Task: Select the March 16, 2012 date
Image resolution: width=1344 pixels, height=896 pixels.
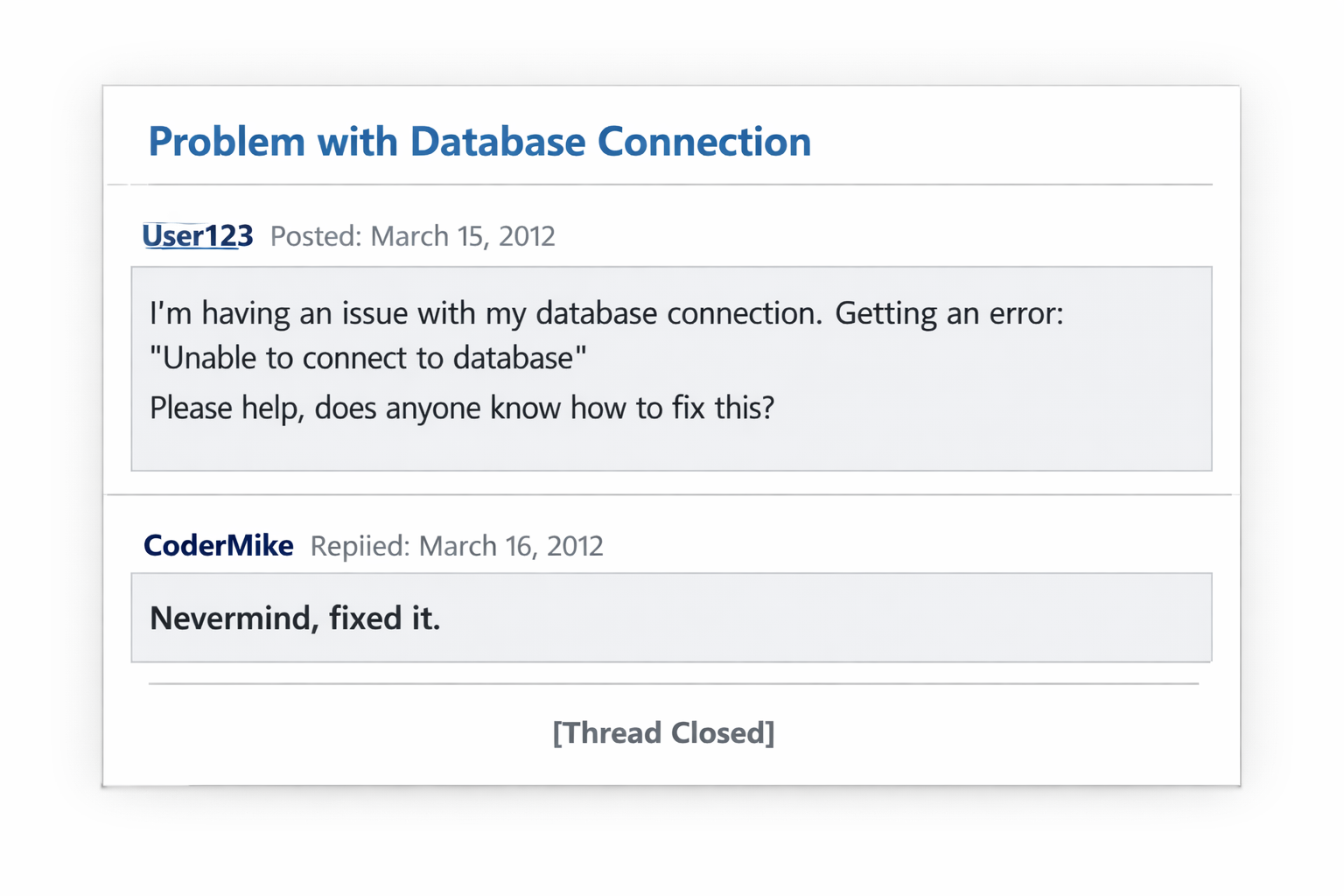Action: click(511, 546)
